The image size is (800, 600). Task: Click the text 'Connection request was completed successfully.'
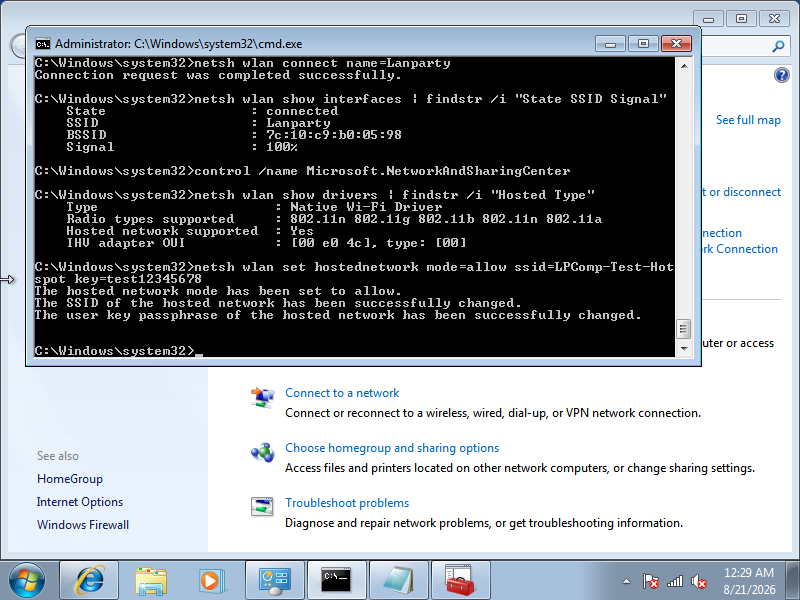pos(218,76)
